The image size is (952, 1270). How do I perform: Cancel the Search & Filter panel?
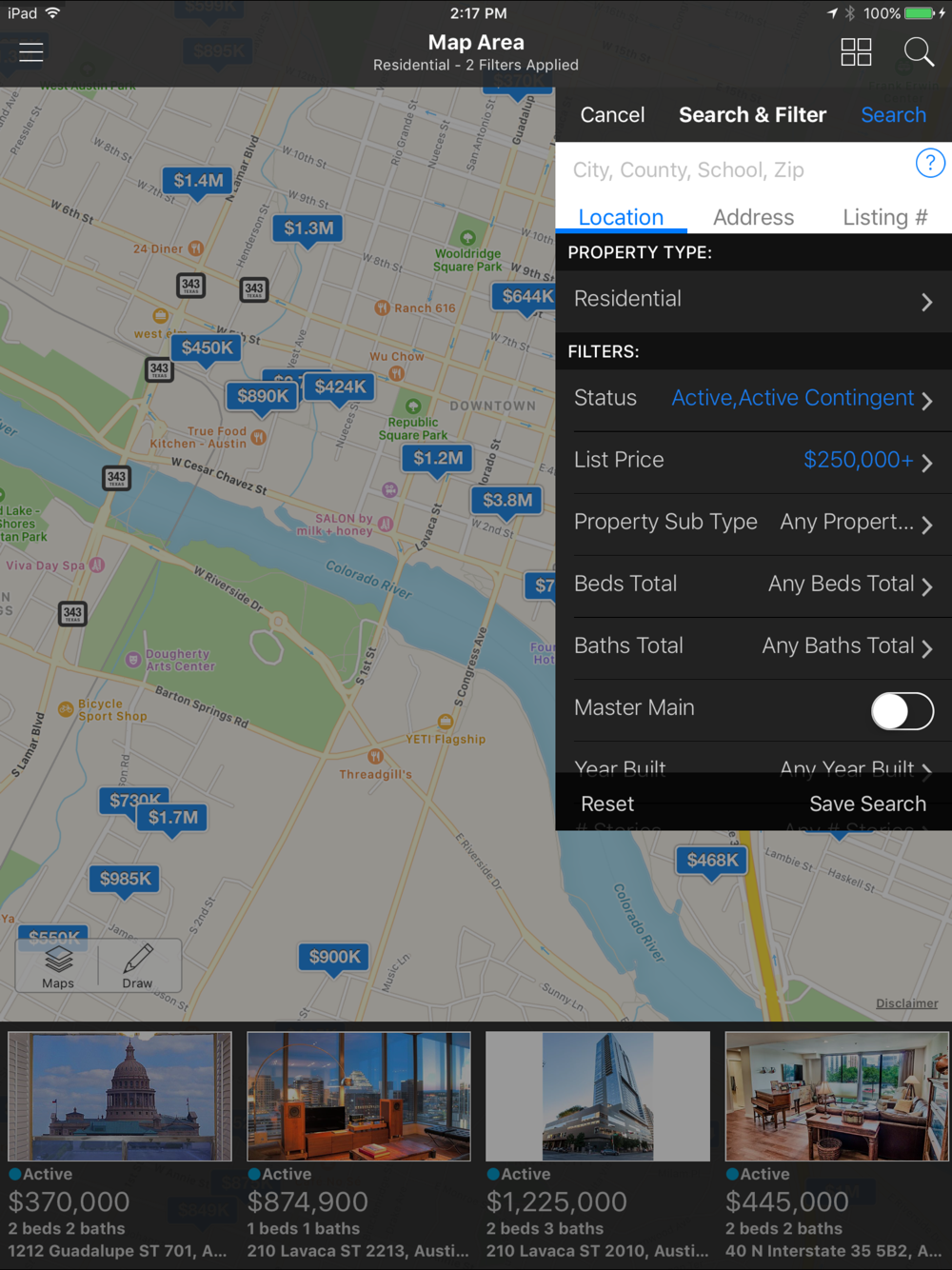pos(612,115)
